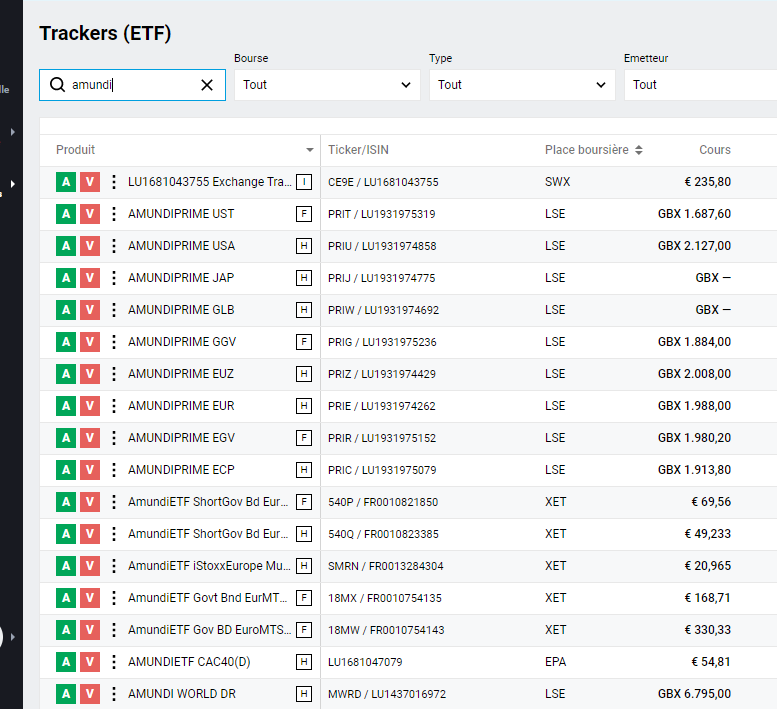Viewport: 777px width, 709px height.
Task: Click price € 235,80
Action: [x=708, y=182]
